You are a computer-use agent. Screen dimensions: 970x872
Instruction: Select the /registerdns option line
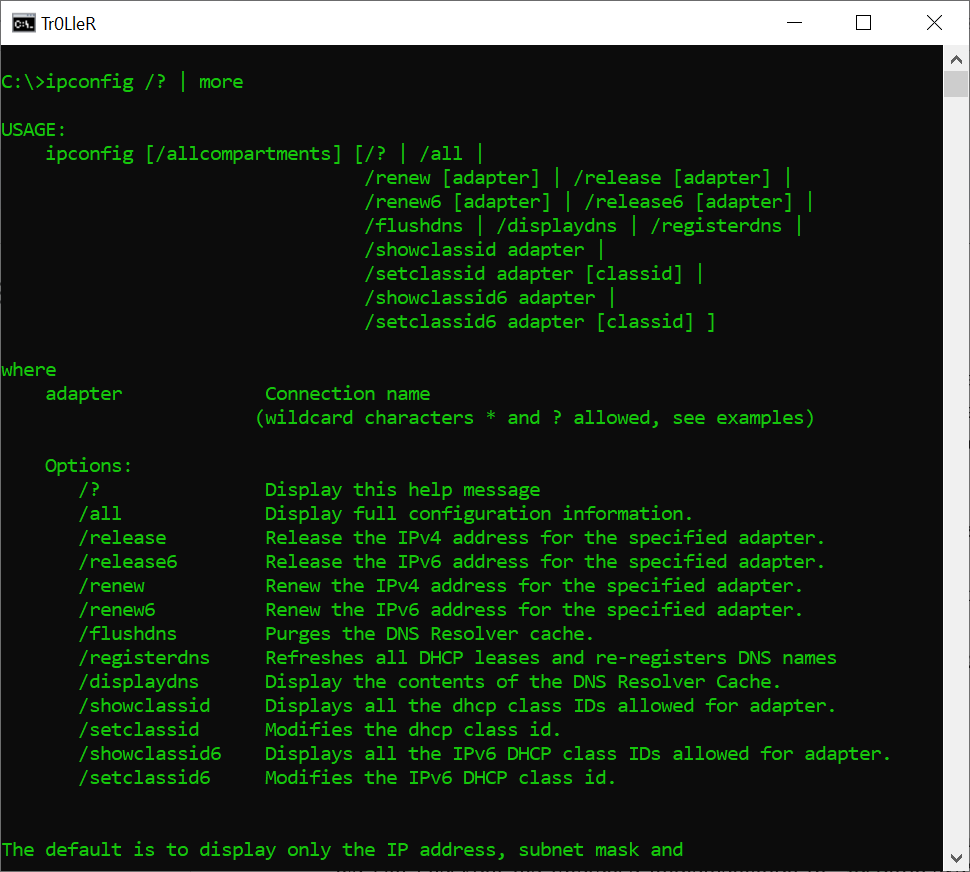(x=144, y=657)
